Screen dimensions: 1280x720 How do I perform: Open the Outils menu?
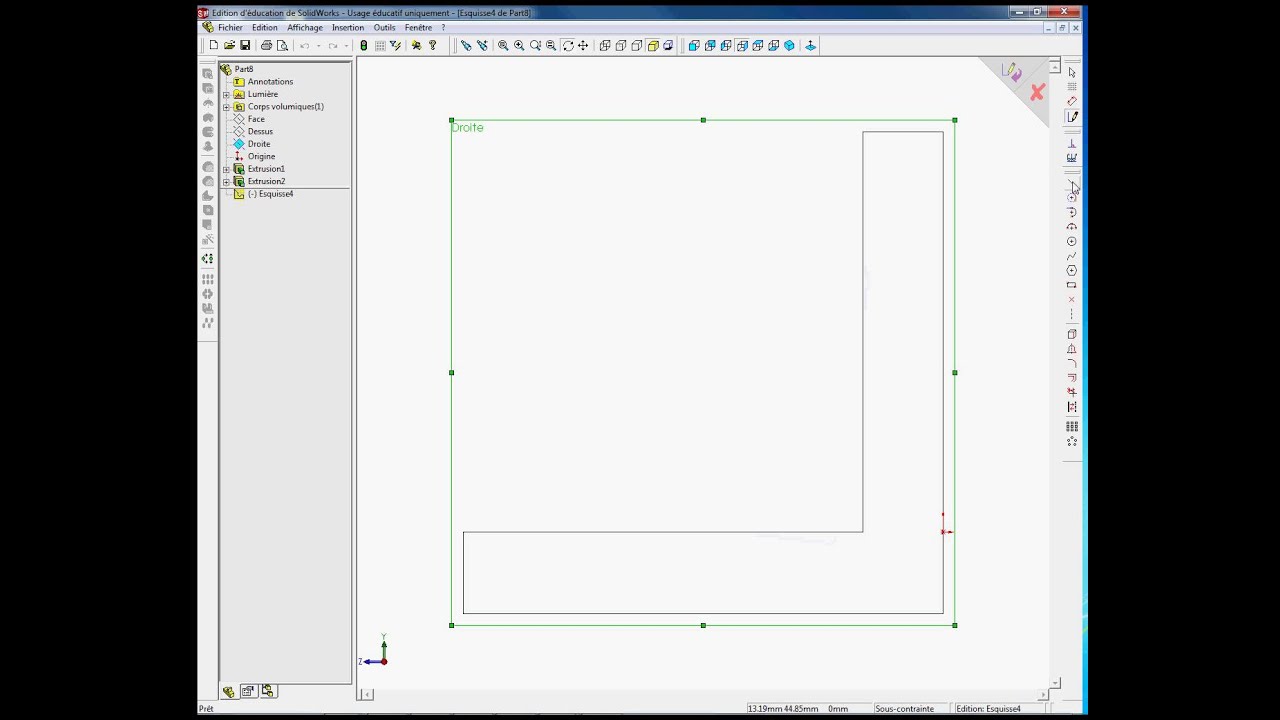click(x=385, y=28)
